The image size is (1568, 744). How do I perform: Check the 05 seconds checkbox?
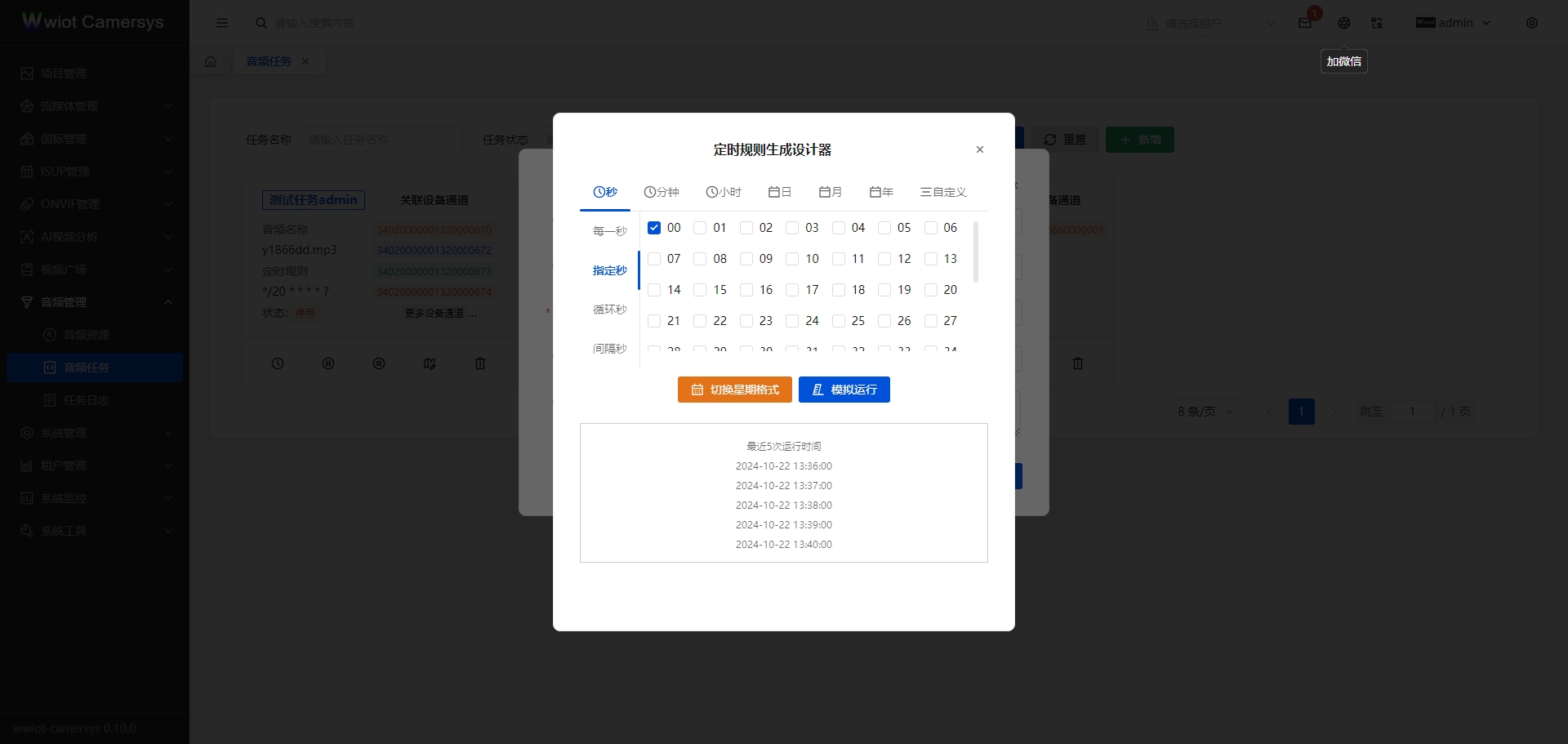click(x=886, y=227)
